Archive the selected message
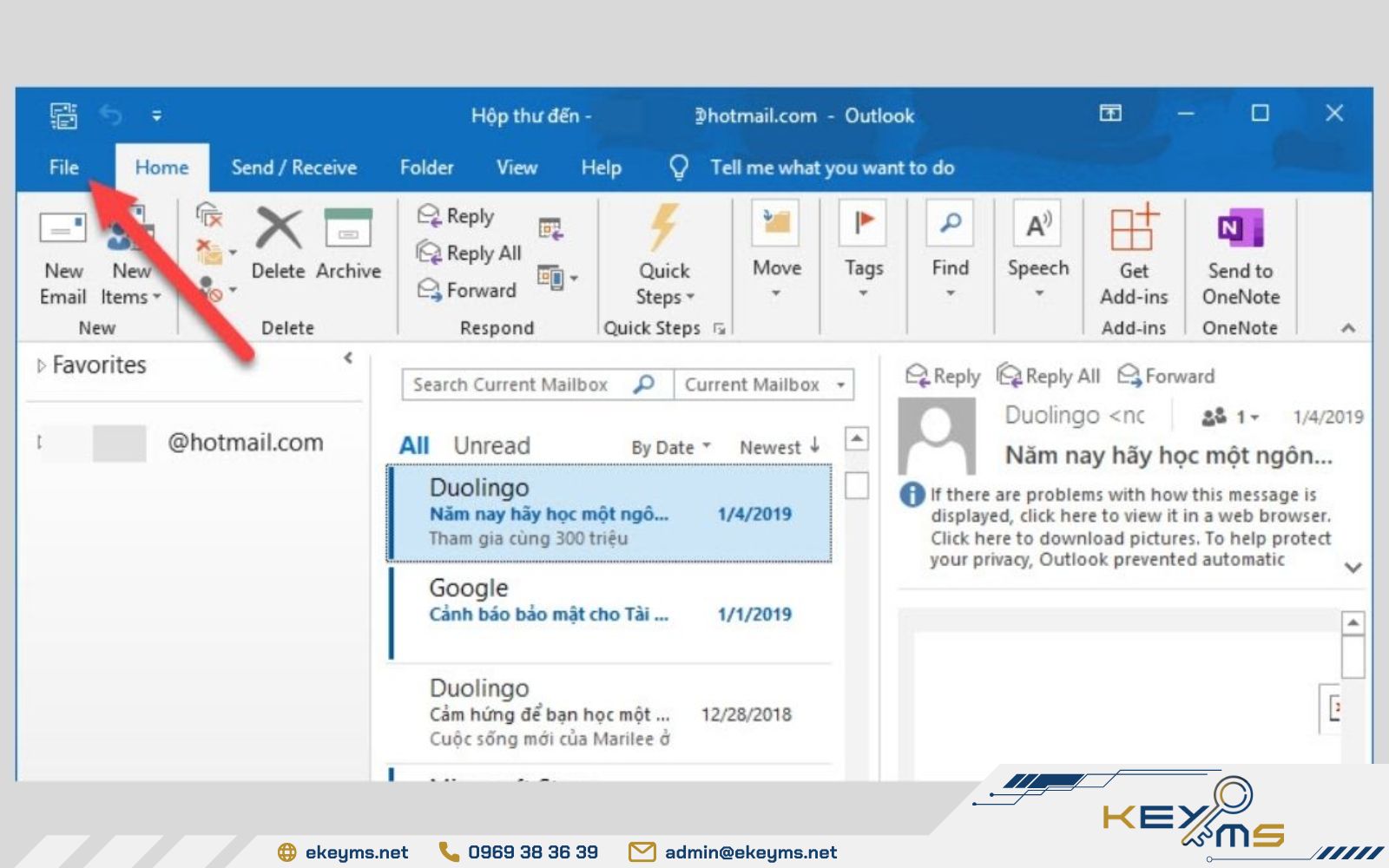This screenshot has height=868, width=1389. click(x=348, y=244)
